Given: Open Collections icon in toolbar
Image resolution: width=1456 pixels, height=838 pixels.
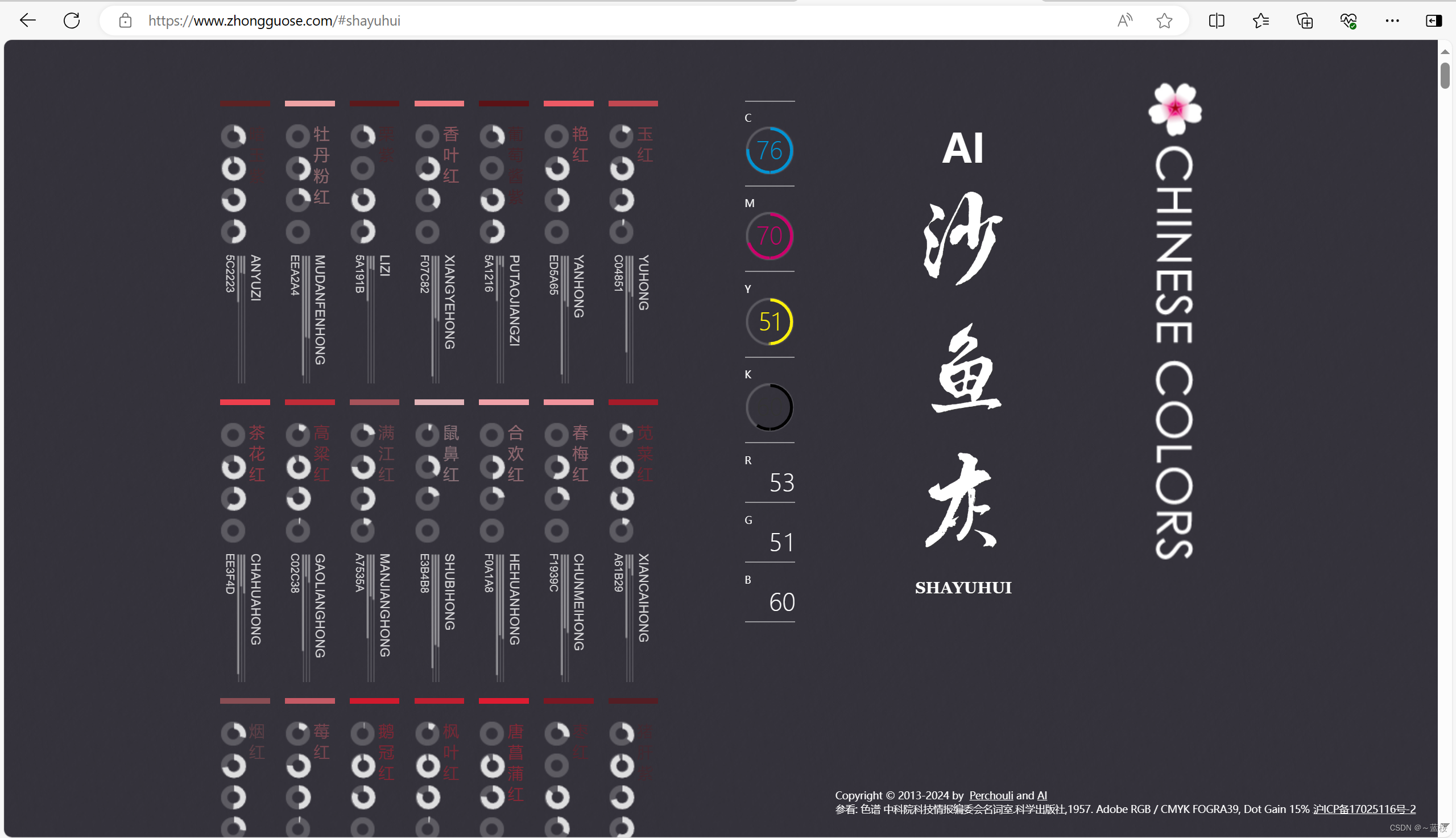Looking at the screenshot, I should (1304, 20).
